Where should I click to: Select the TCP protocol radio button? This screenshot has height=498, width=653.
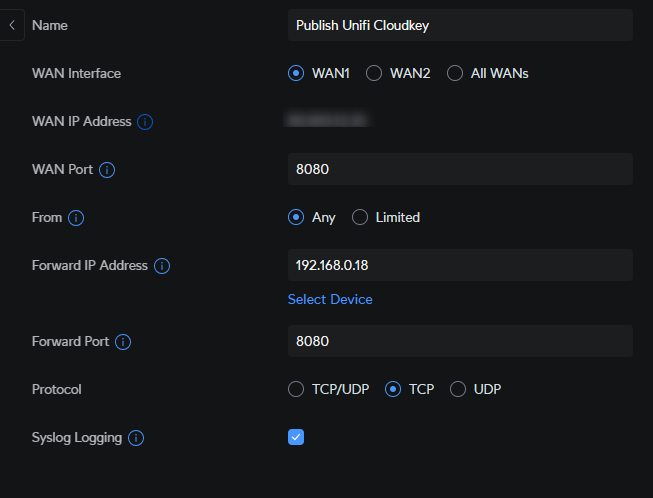click(393, 389)
